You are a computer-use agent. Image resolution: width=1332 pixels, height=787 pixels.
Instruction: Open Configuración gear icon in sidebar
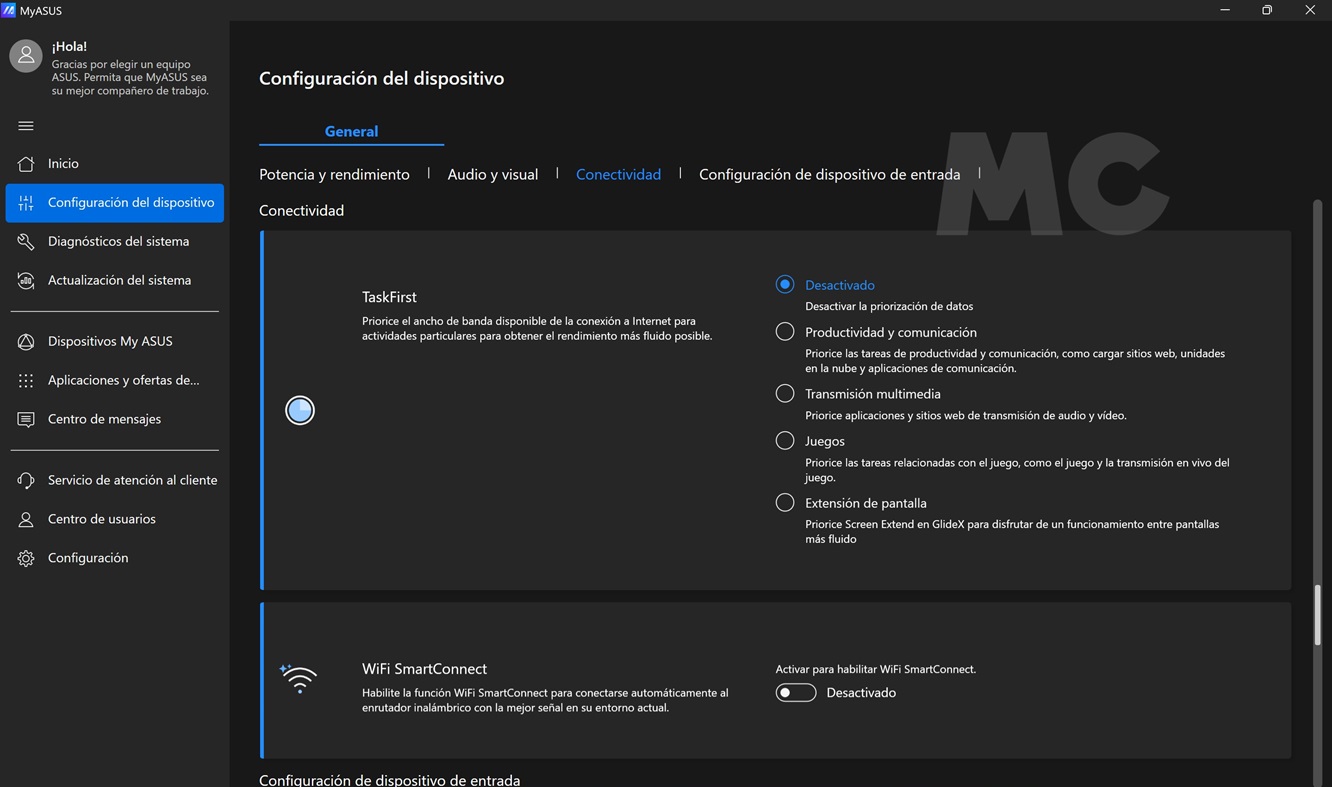tap(26, 559)
